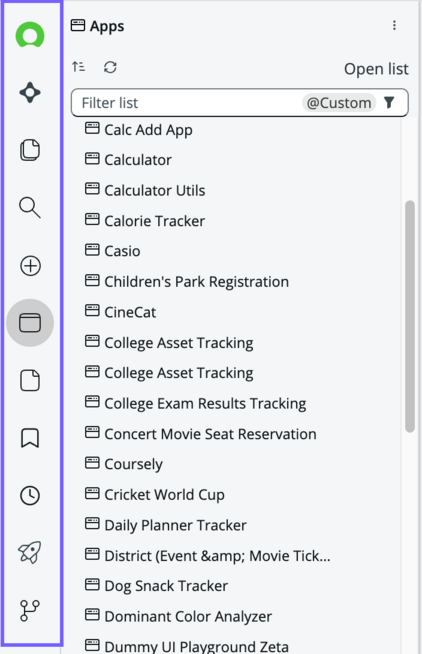Click the rocket icon in sidebar
This screenshot has width=422, height=654.
30,553
